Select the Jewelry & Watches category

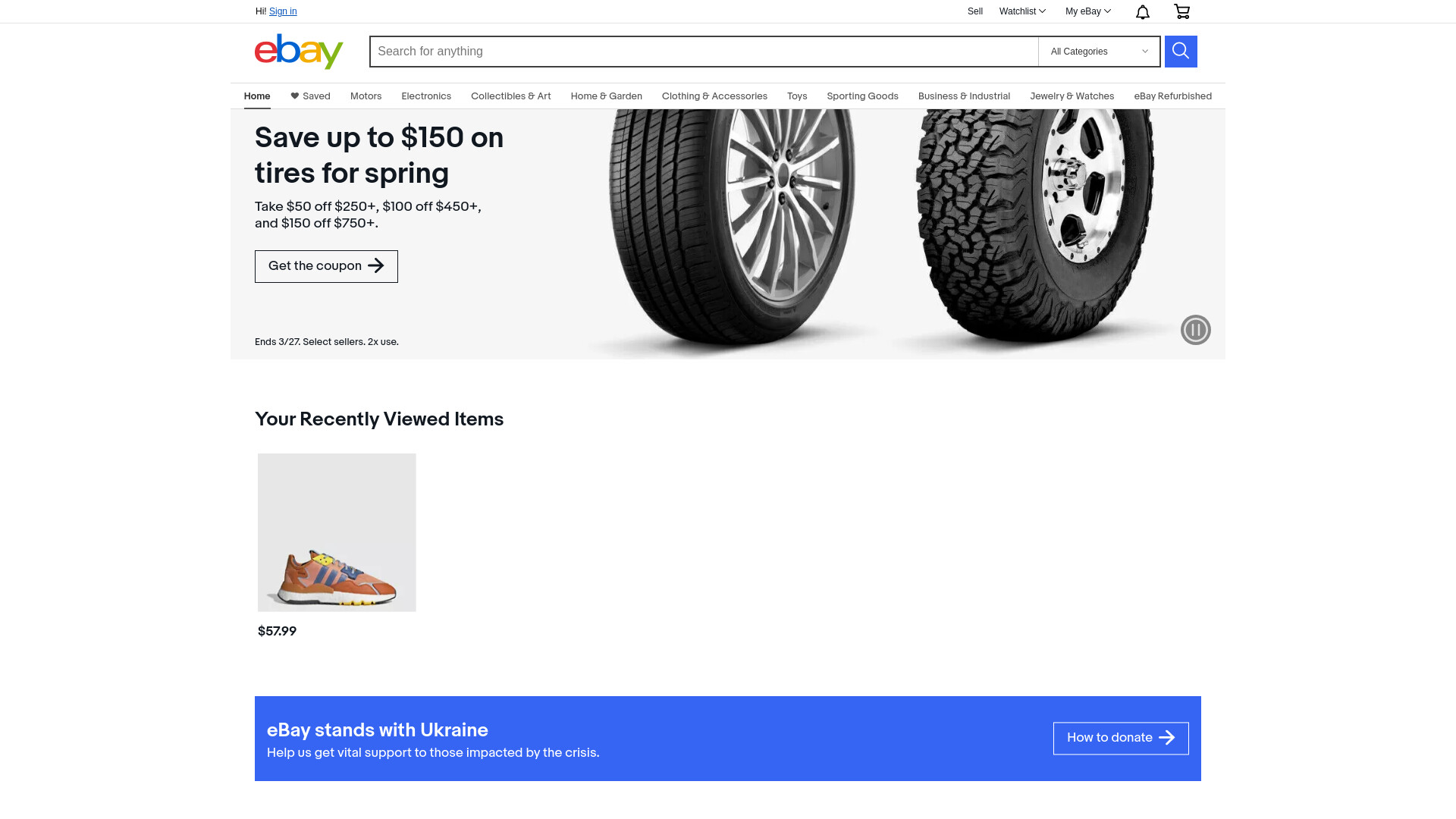click(1072, 96)
